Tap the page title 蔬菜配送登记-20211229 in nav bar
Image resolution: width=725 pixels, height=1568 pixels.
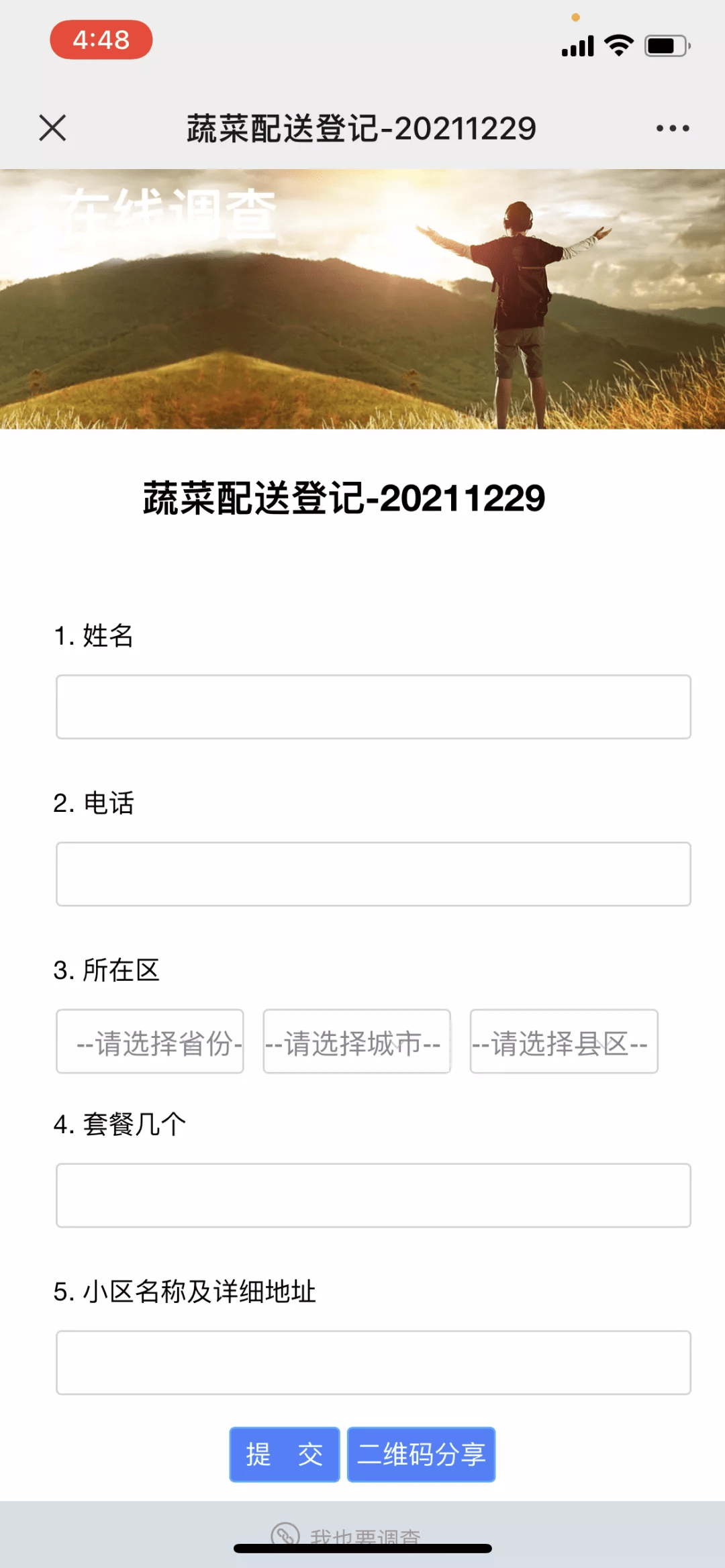pyautogui.click(x=361, y=128)
